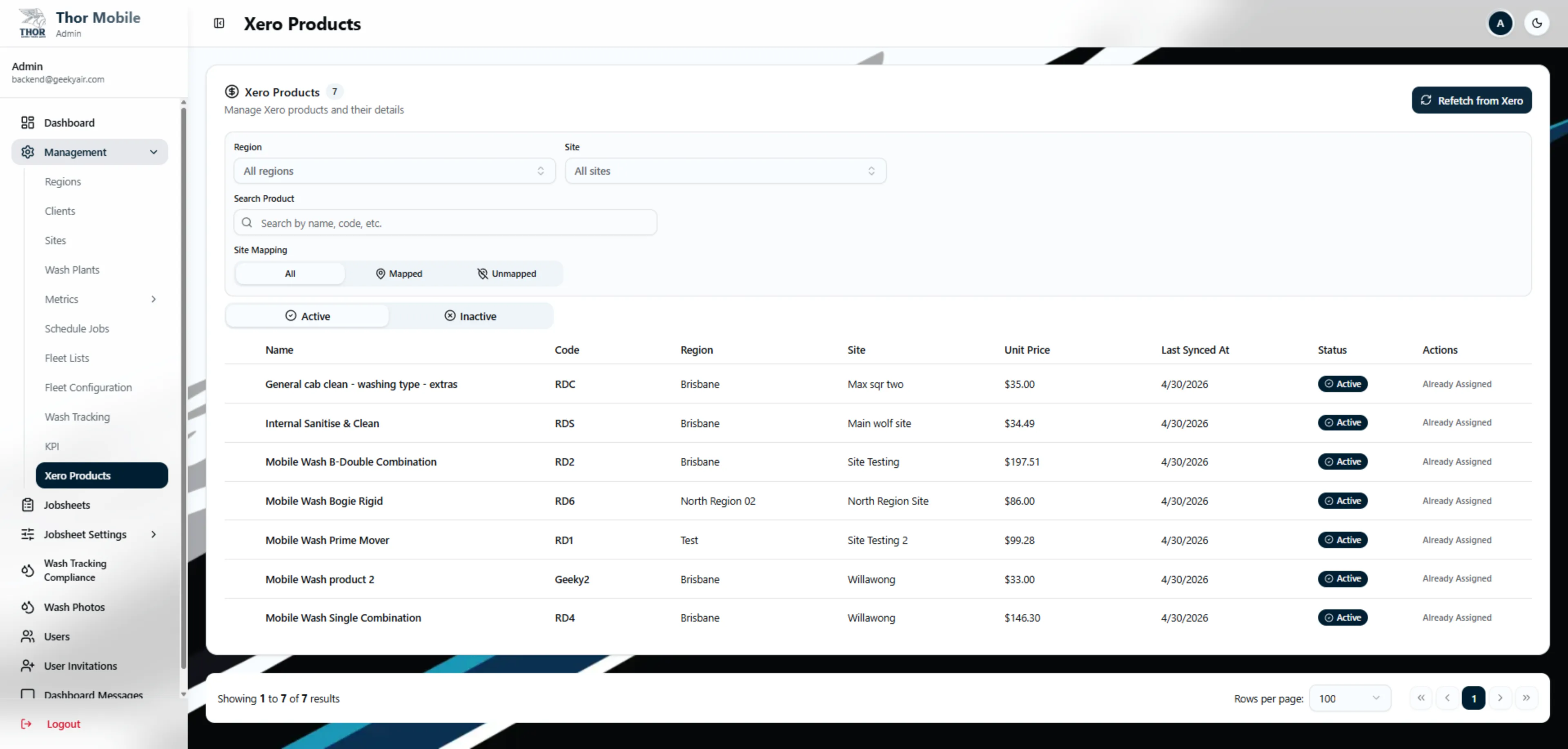Open the All sites dropdown
The image size is (1568, 749).
point(725,170)
